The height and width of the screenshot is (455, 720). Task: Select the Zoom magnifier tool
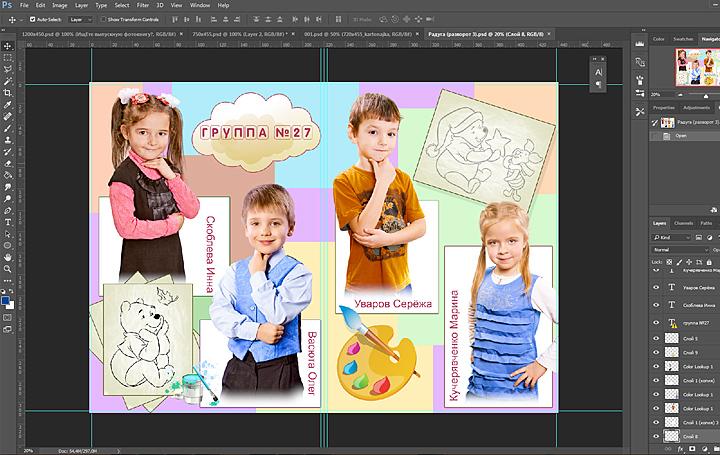(7, 269)
